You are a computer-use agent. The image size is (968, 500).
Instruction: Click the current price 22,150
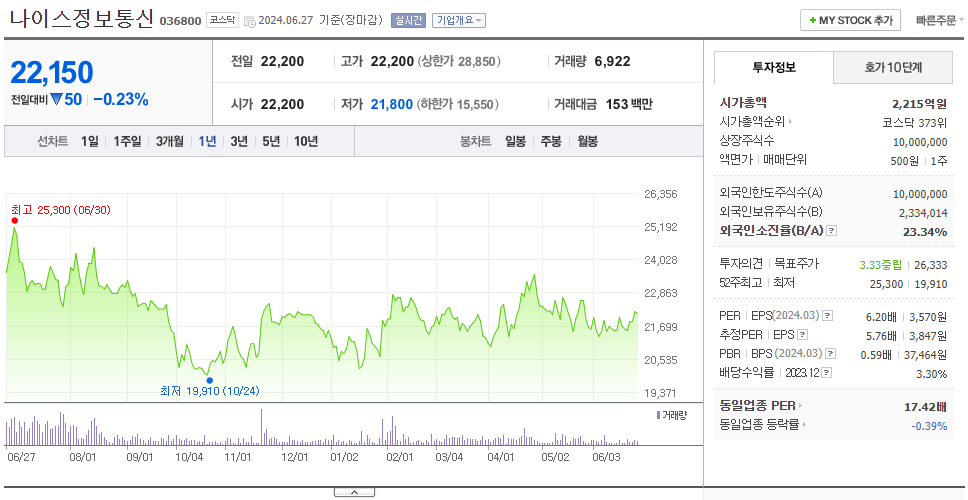click(x=52, y=73)
